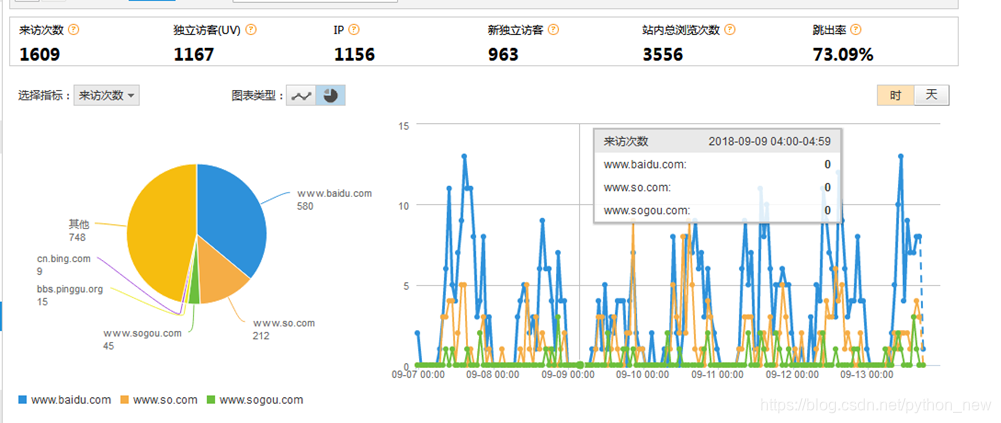
Task: Click www.baidu.com 580 pie label
Action: (334, 199)
